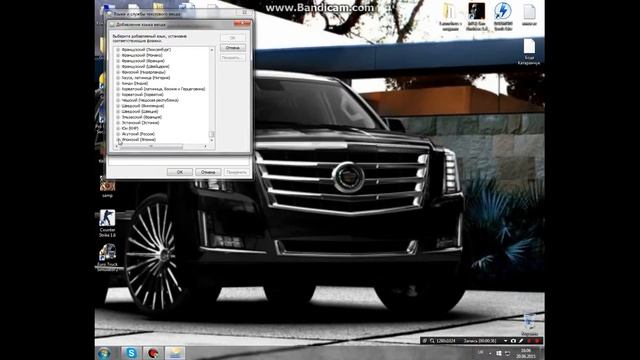Close the add input language dialog
Screen dimensions: 640x360
242,24
